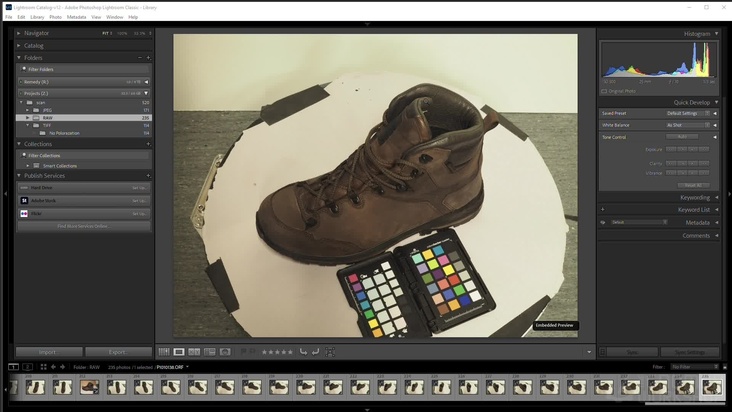Open the Edit menu
This screenshot has width=732, height=412.
click(x=21, y=17)
